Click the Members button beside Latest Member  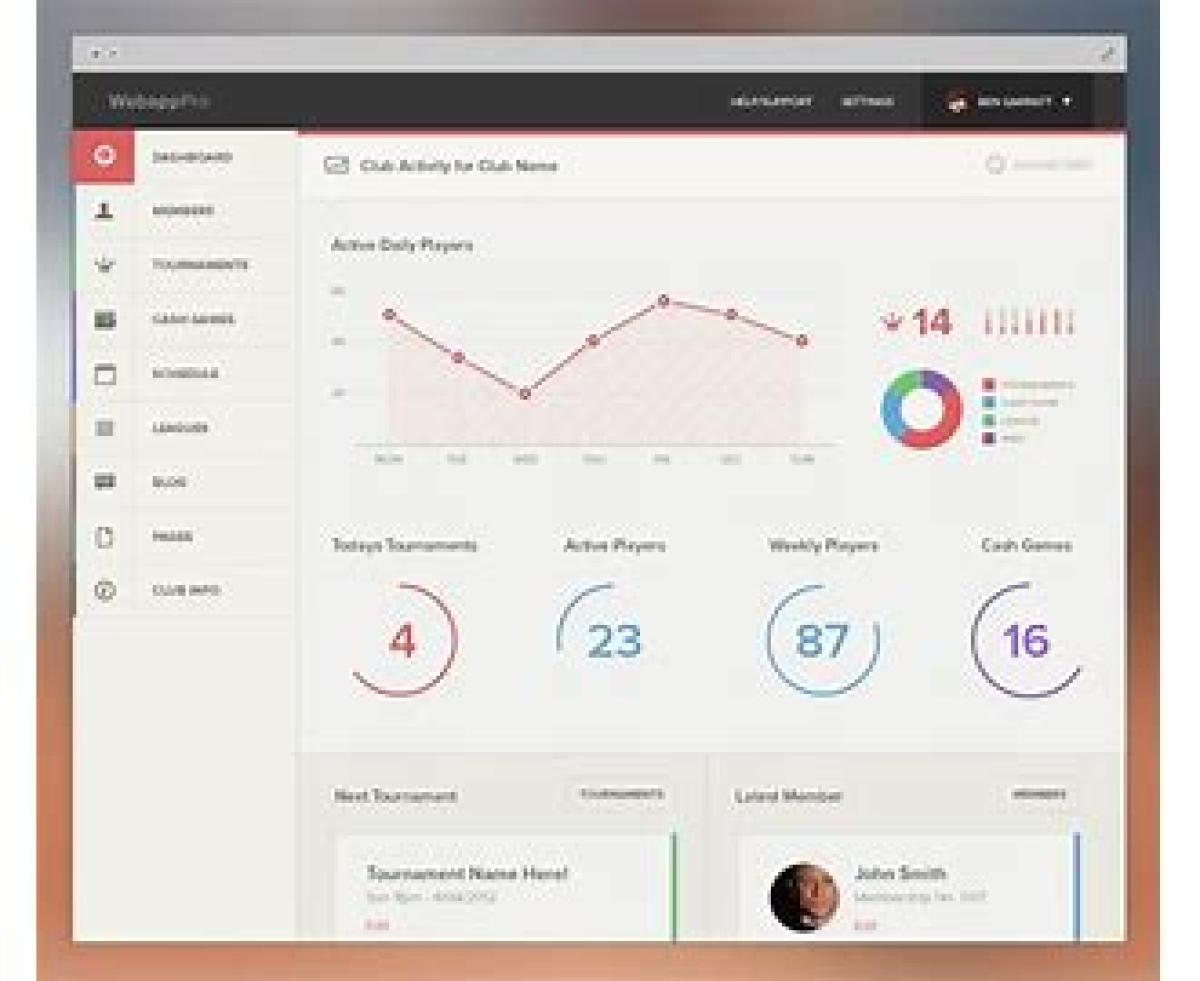(x=1039, y=795)
